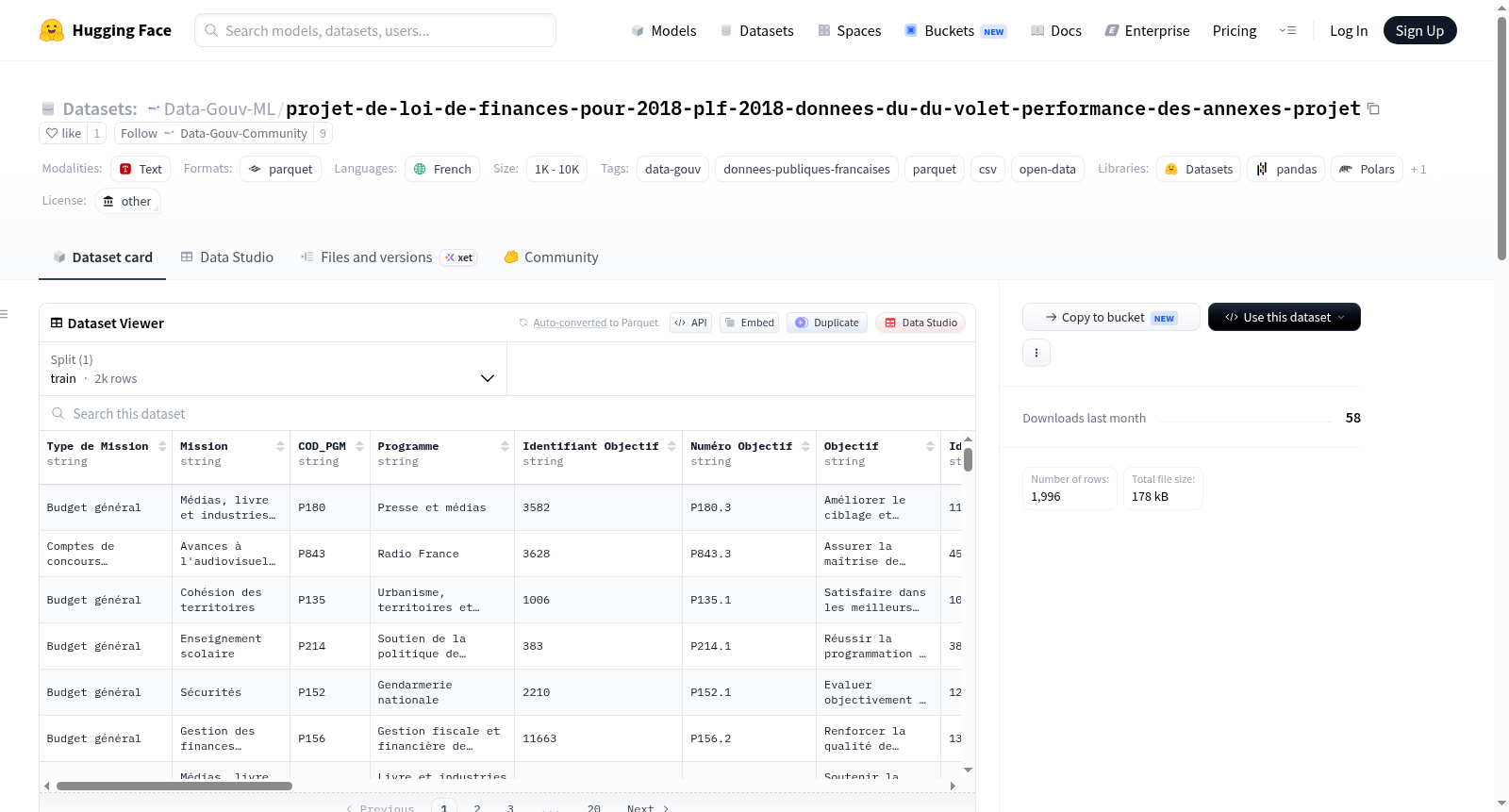1509x812 pixels.
Task: Select the parquet format tag
Action: point(281,169)
